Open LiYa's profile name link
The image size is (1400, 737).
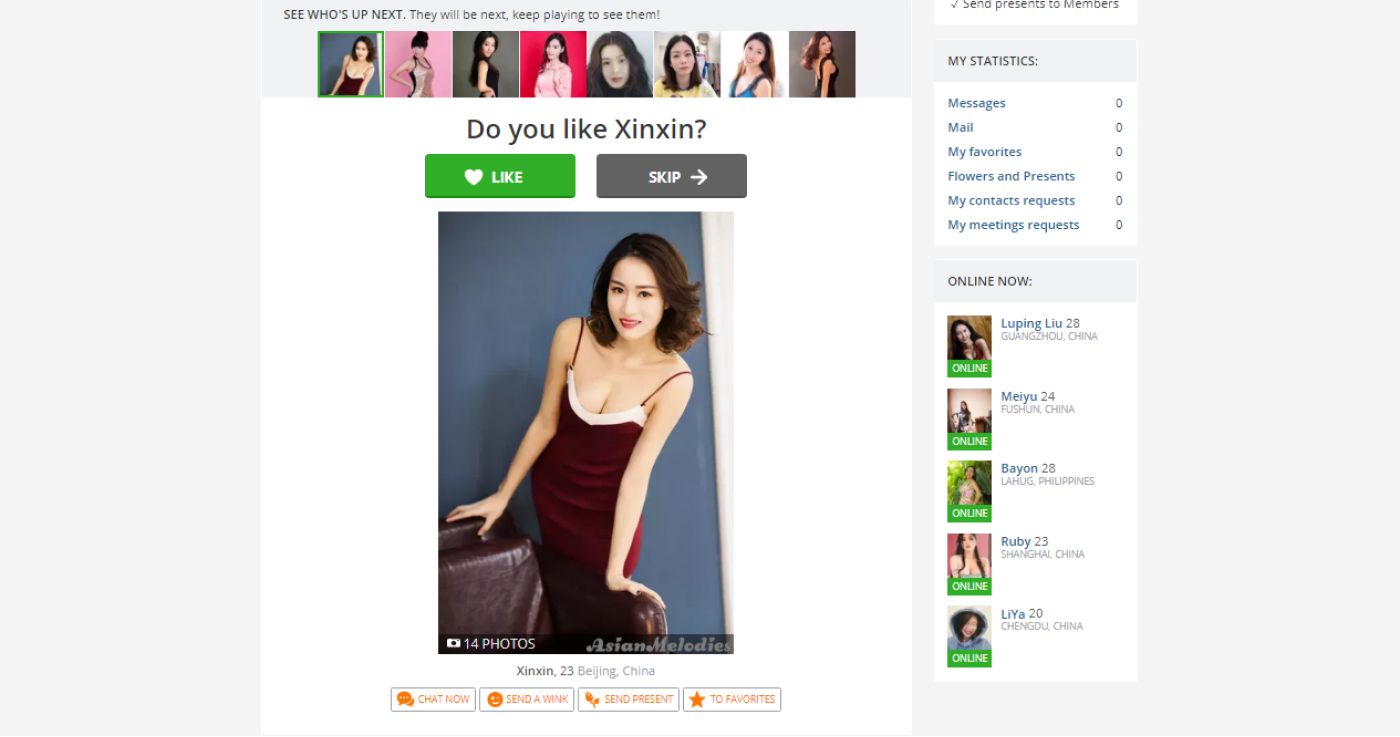pyautogui.click(x=1013, y=614)
